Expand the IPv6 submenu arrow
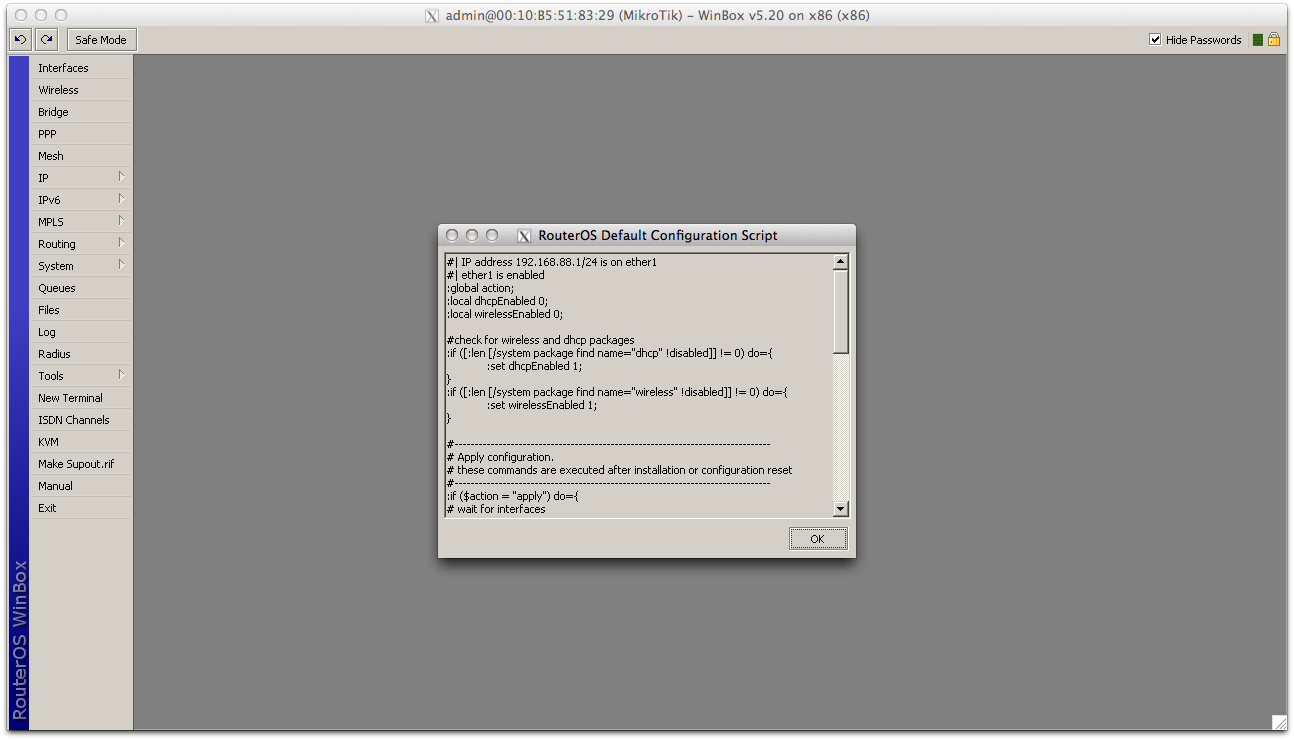 pos(121,199)
